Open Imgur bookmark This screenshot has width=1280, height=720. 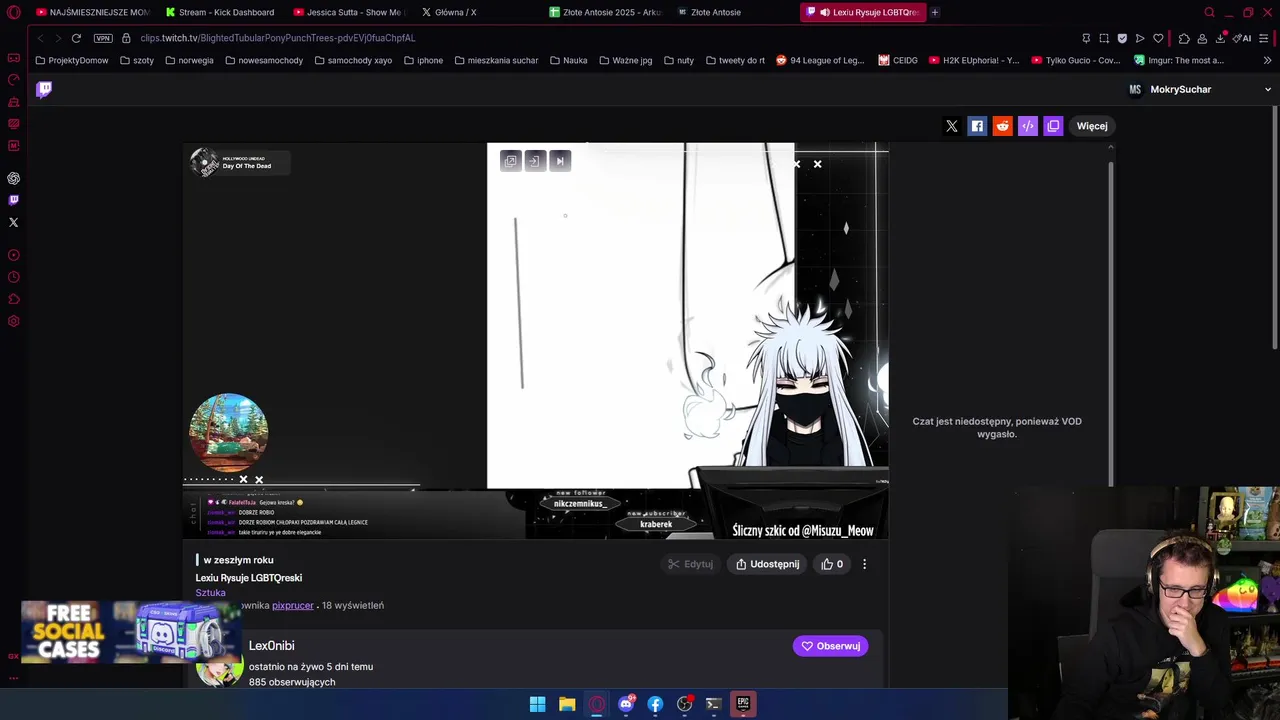(x=1178, y=60)
